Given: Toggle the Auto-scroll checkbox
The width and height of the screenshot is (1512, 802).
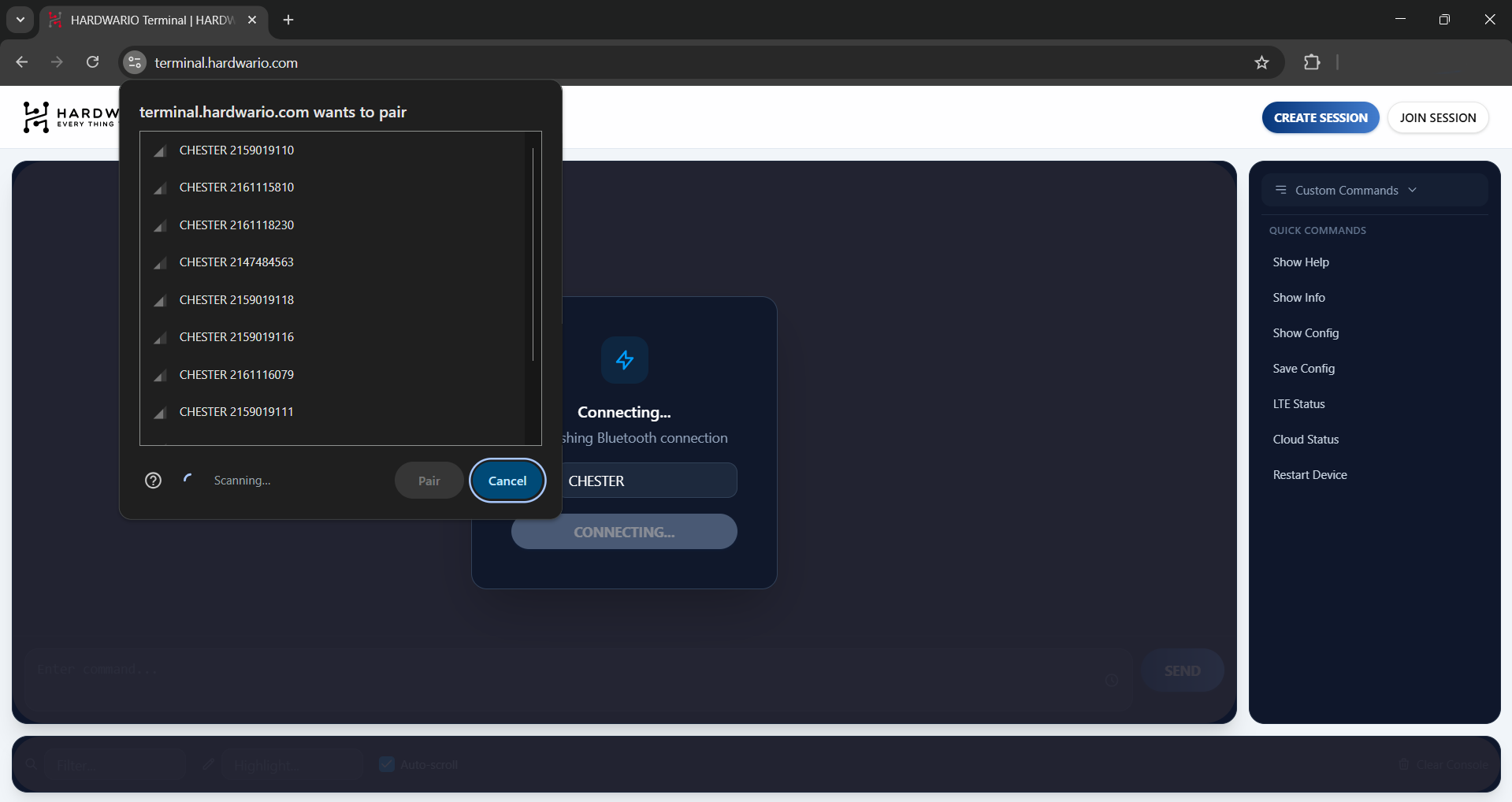Looking at the screenshot, I should 387,764.
